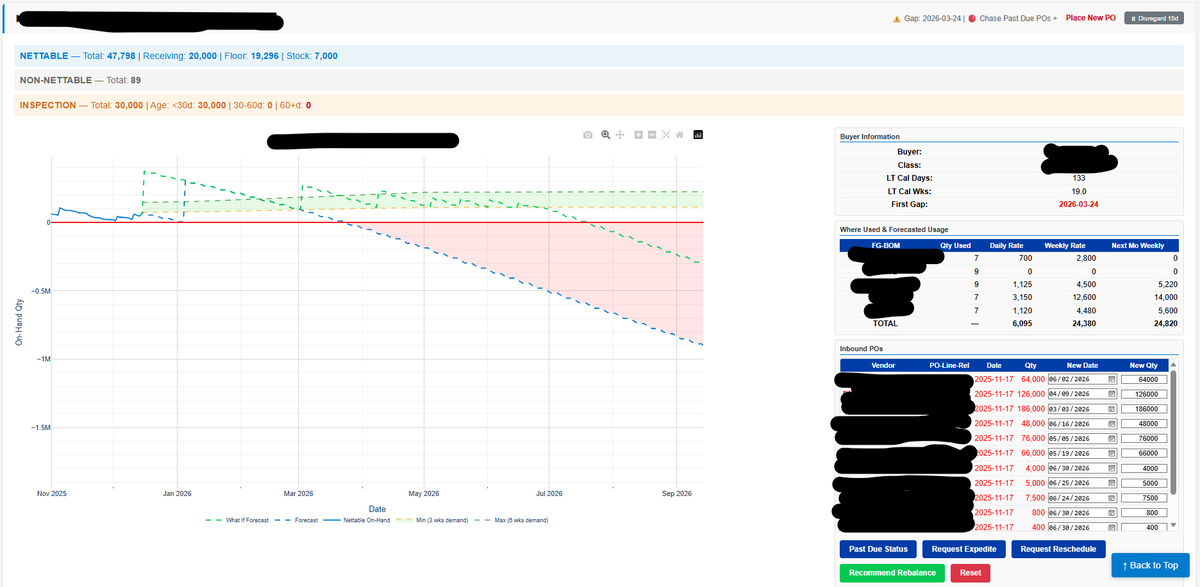Select the chart Zoom magnifier tool
The height and width of the screenshot is (587, 1200).
pos(606,134)
